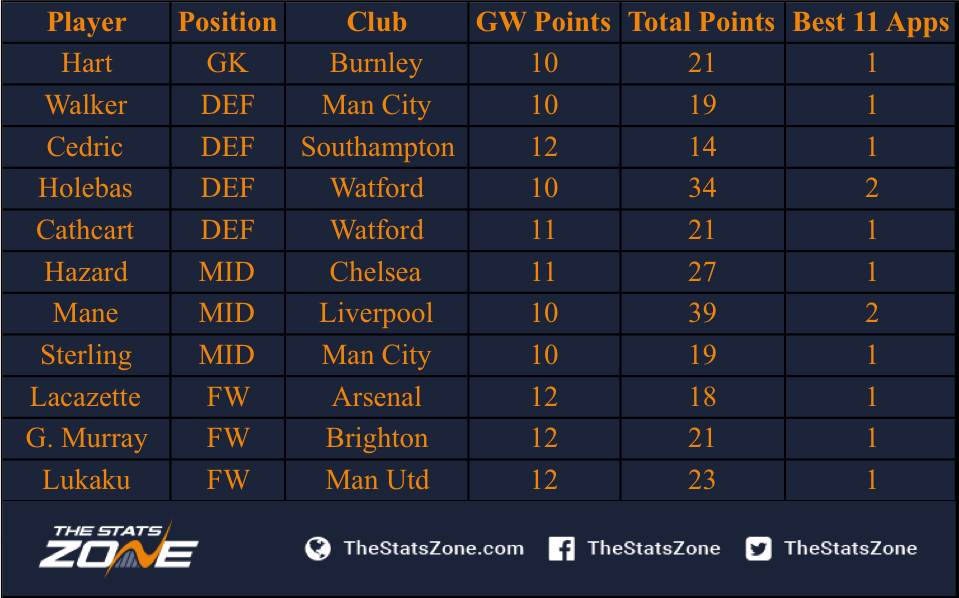Select the Man Utd club cell
This screenshot has width=959, height=598.
point(377,480)
